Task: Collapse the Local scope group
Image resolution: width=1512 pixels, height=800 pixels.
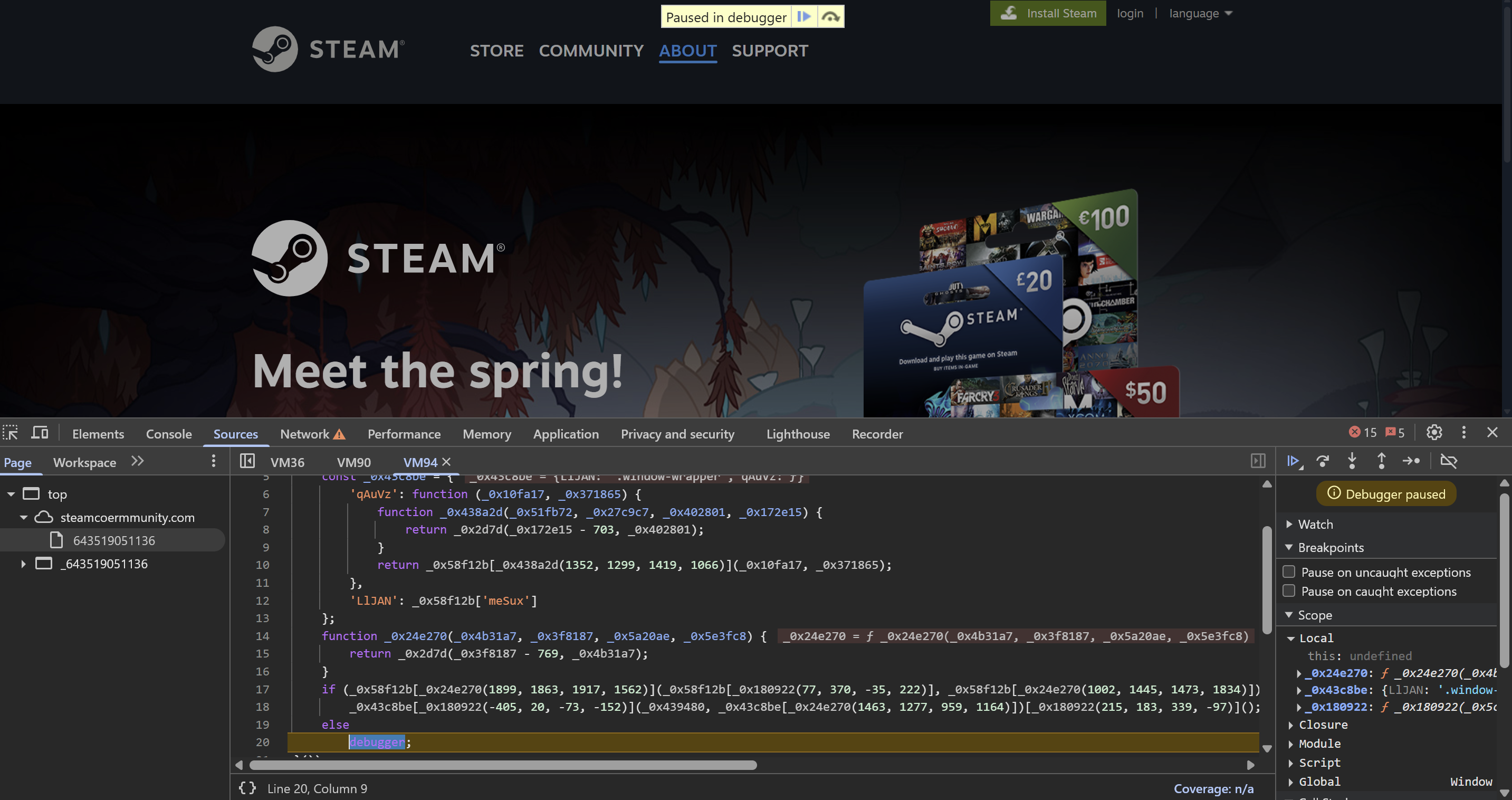Action: (x=1291, y=638)
